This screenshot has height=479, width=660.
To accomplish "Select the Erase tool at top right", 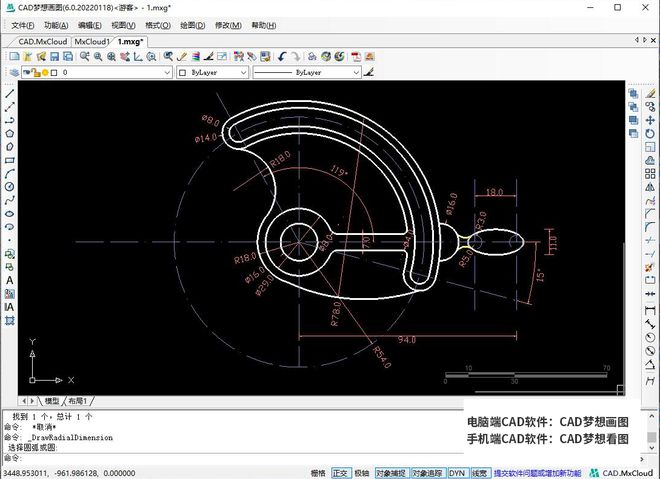I will [x=650, y=93].
